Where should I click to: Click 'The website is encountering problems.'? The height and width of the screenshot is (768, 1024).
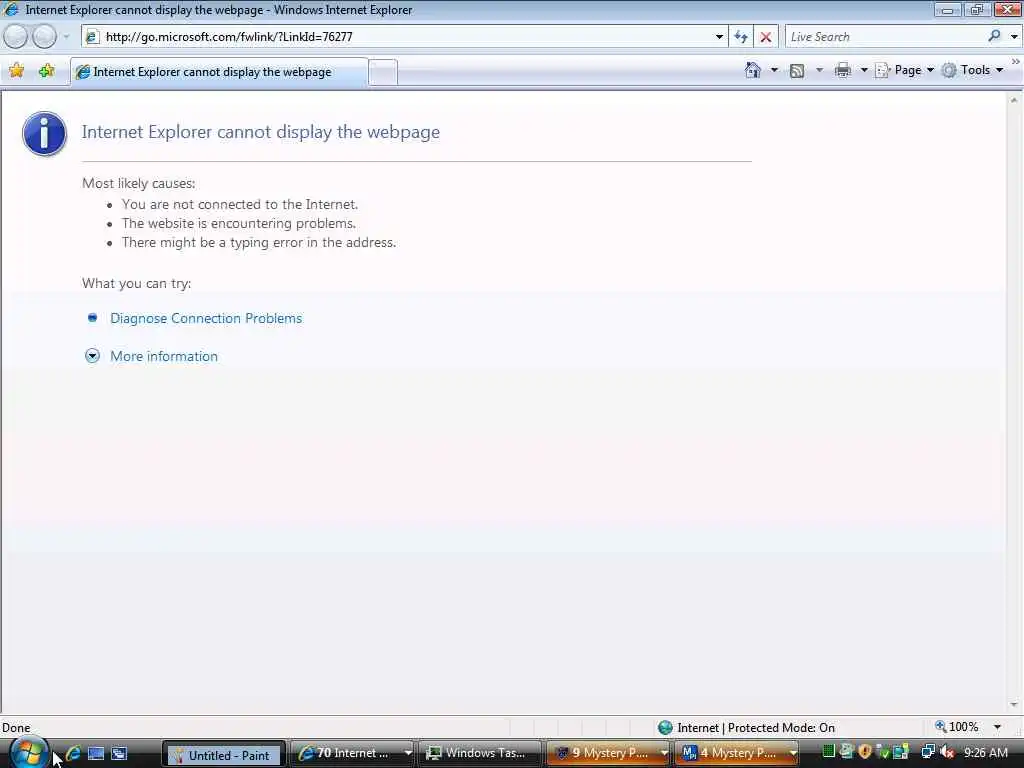(238, 223)
